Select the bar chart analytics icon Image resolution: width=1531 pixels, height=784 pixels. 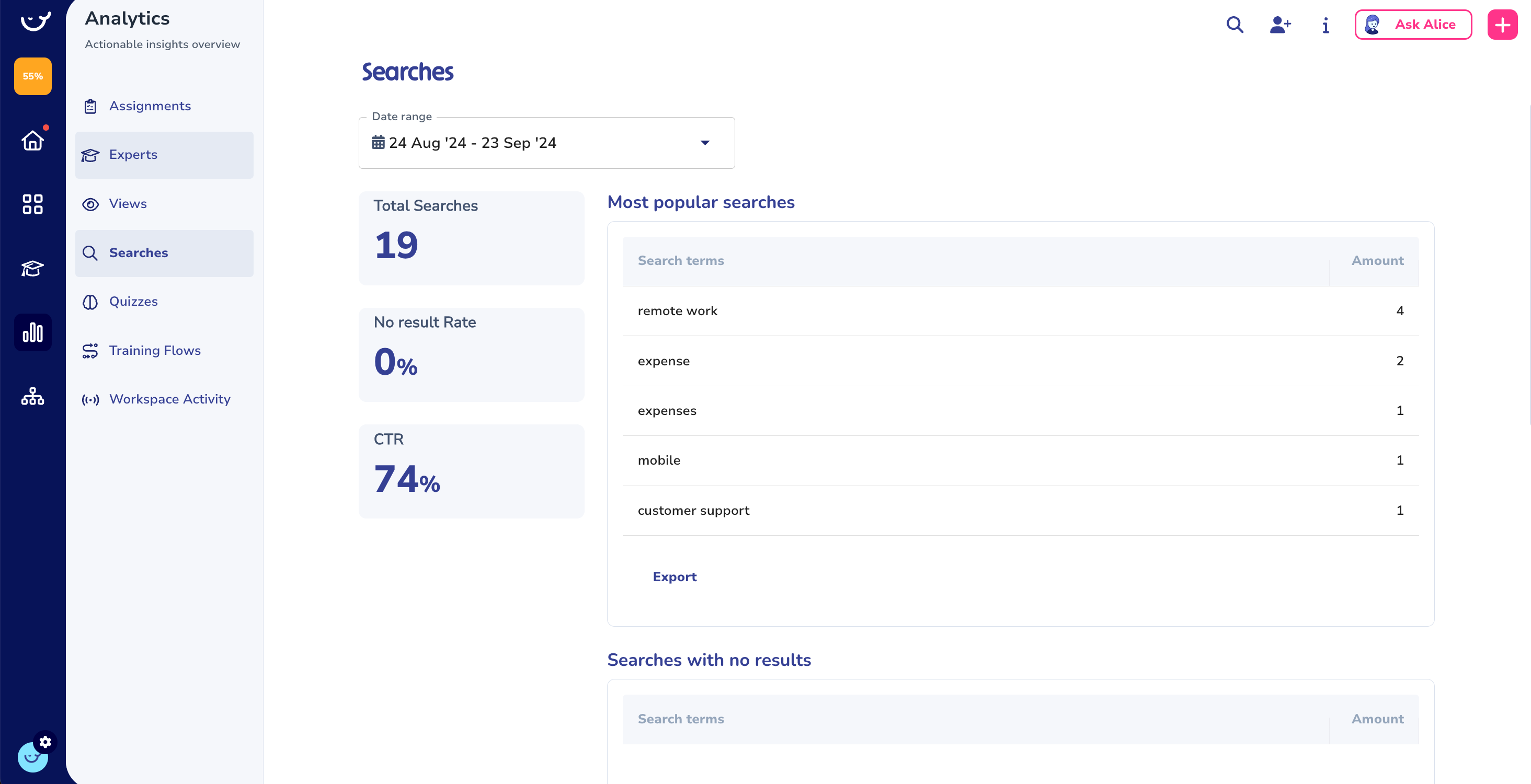(x=33, y=332)
